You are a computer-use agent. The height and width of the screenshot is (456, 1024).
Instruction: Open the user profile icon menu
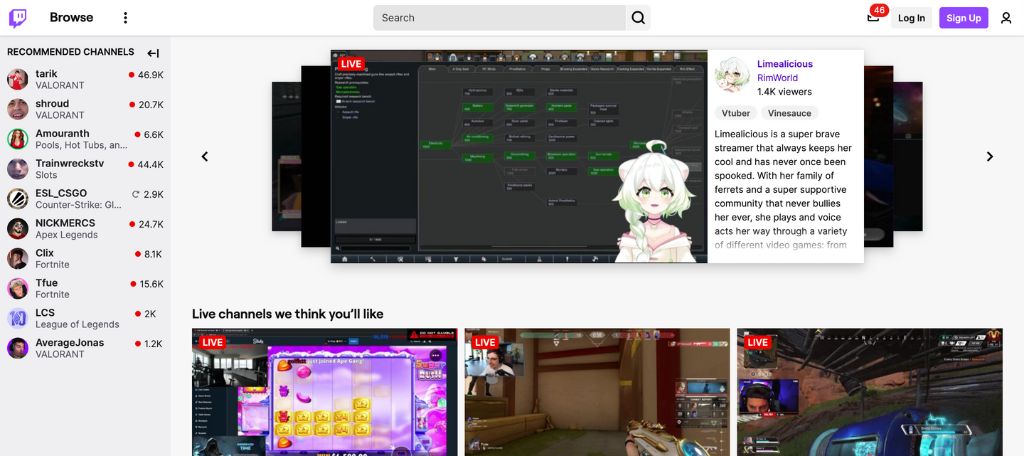pos(1006,18)
